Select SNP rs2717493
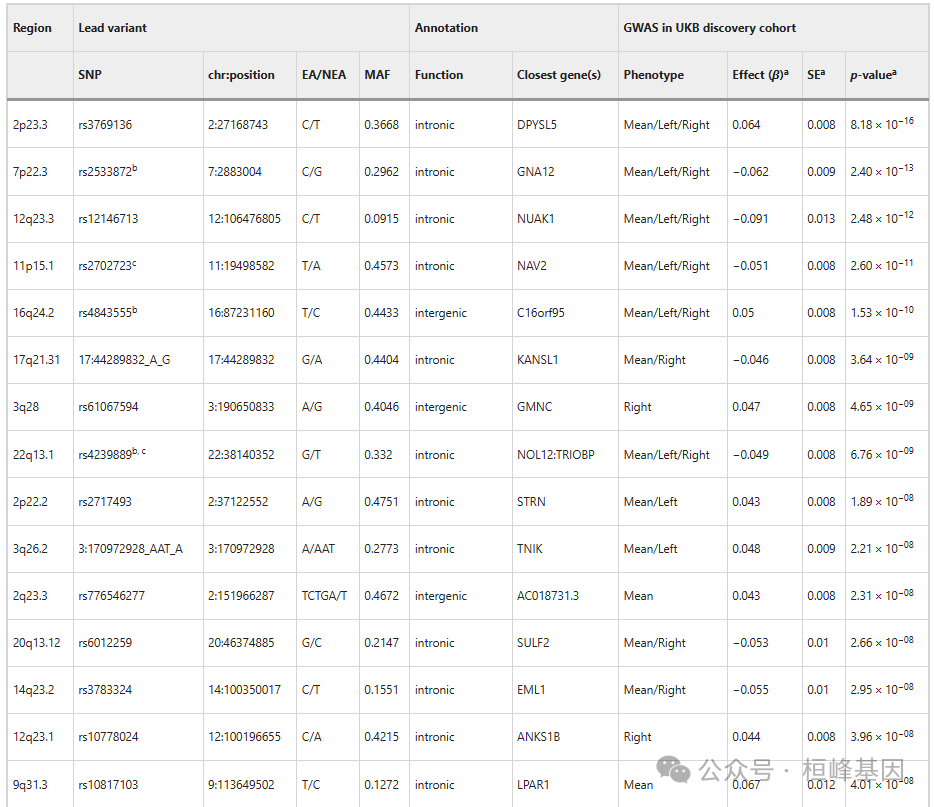934x807 pixels. coord(105,501)
